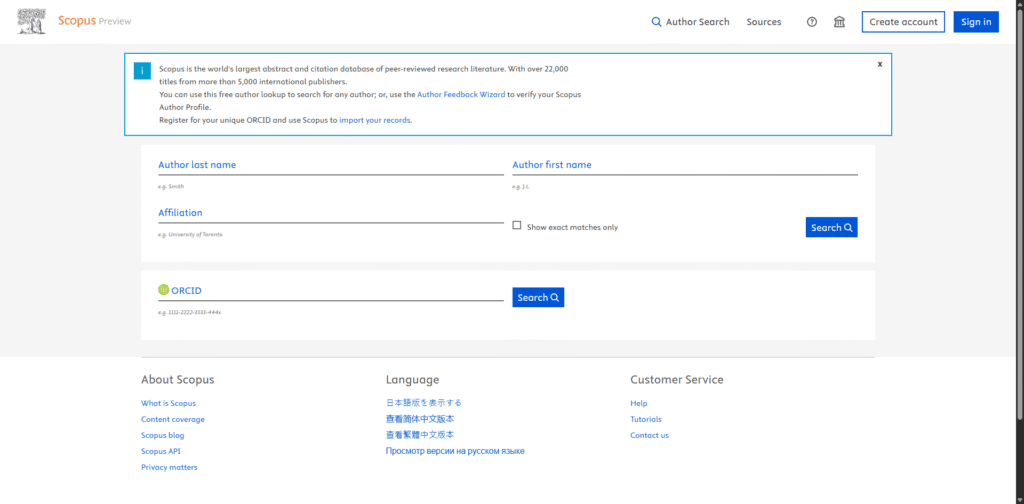The width and height of the screenshot is (1024, 504).
Task: Click the import your records link
Action: tap(376, 120)
